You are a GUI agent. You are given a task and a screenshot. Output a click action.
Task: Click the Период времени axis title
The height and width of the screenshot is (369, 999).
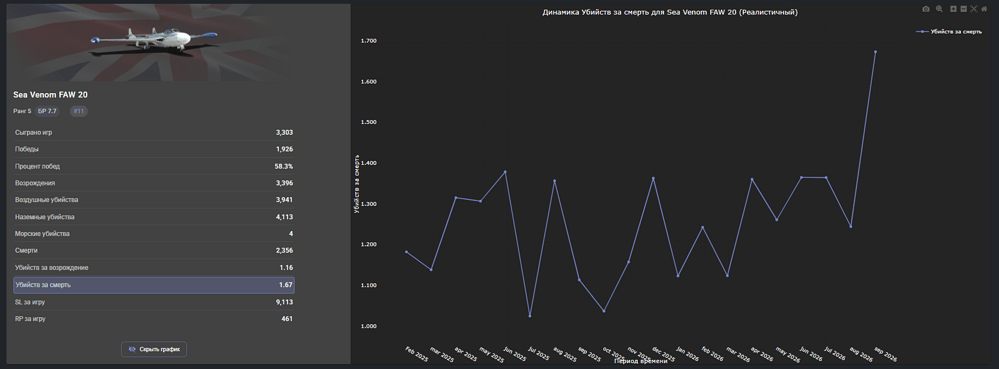click(642, 361)
